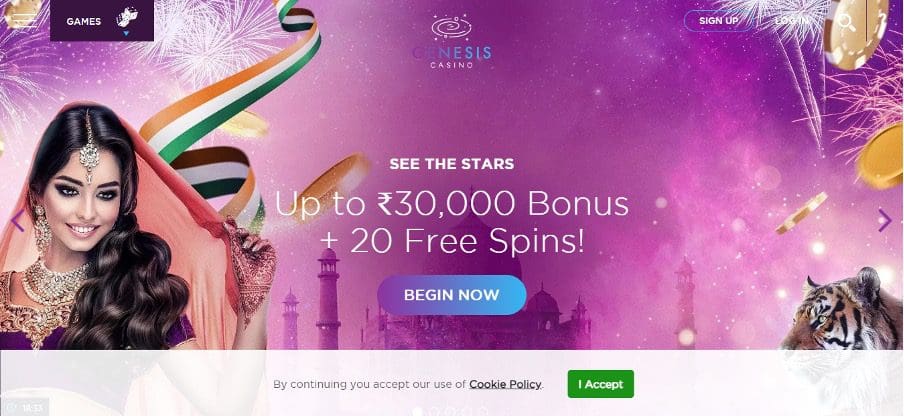This screenshot has height=416, width=904.
Task: Advance to next slide with right arrow
Action: pos(885,220)
